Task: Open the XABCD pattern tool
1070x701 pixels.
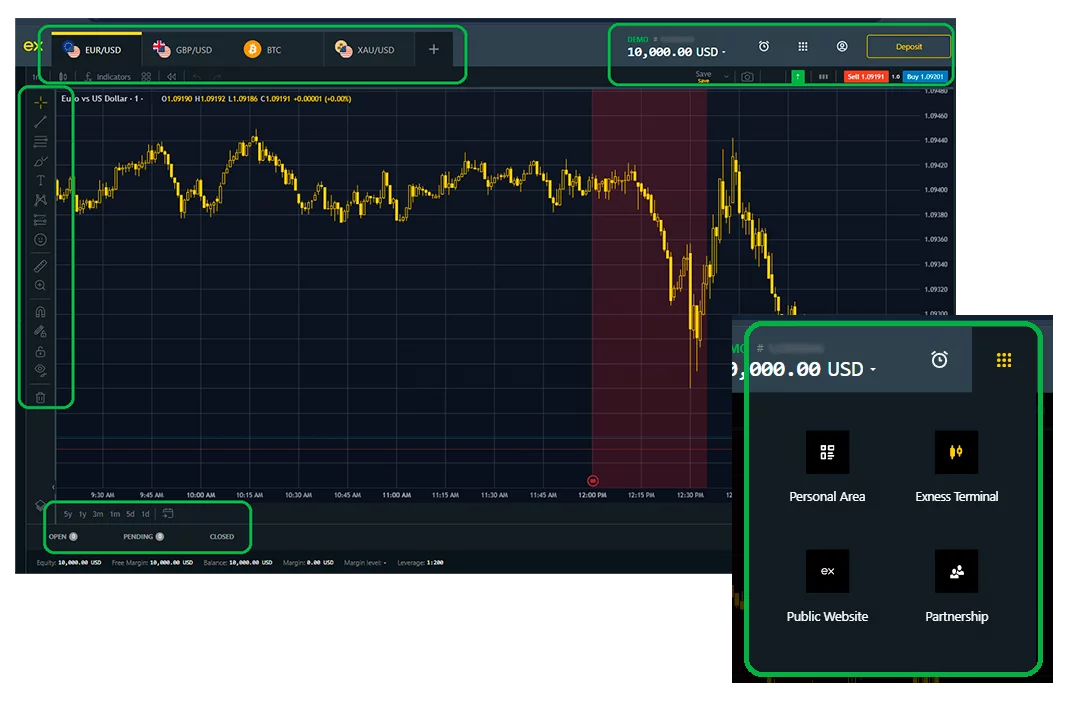Action: pyautogui.click(x=40, y=200)
